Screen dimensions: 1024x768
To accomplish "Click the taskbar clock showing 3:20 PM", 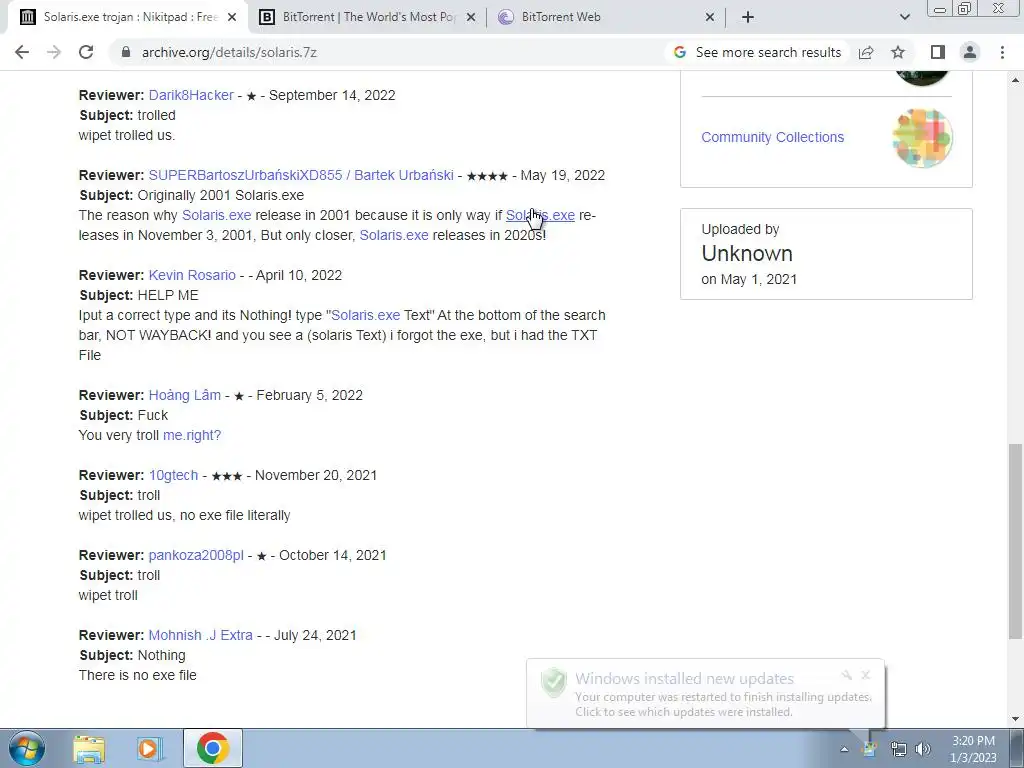I will pyautogui.click(x=973, y=749).
